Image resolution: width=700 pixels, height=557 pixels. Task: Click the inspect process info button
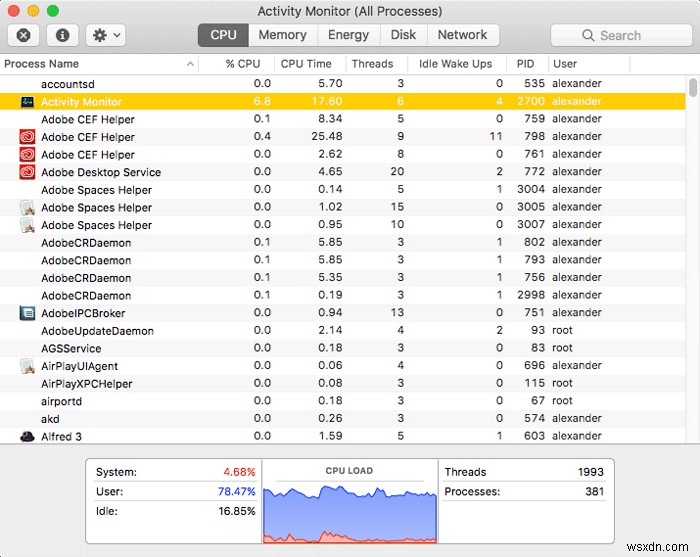click(63, 35)
